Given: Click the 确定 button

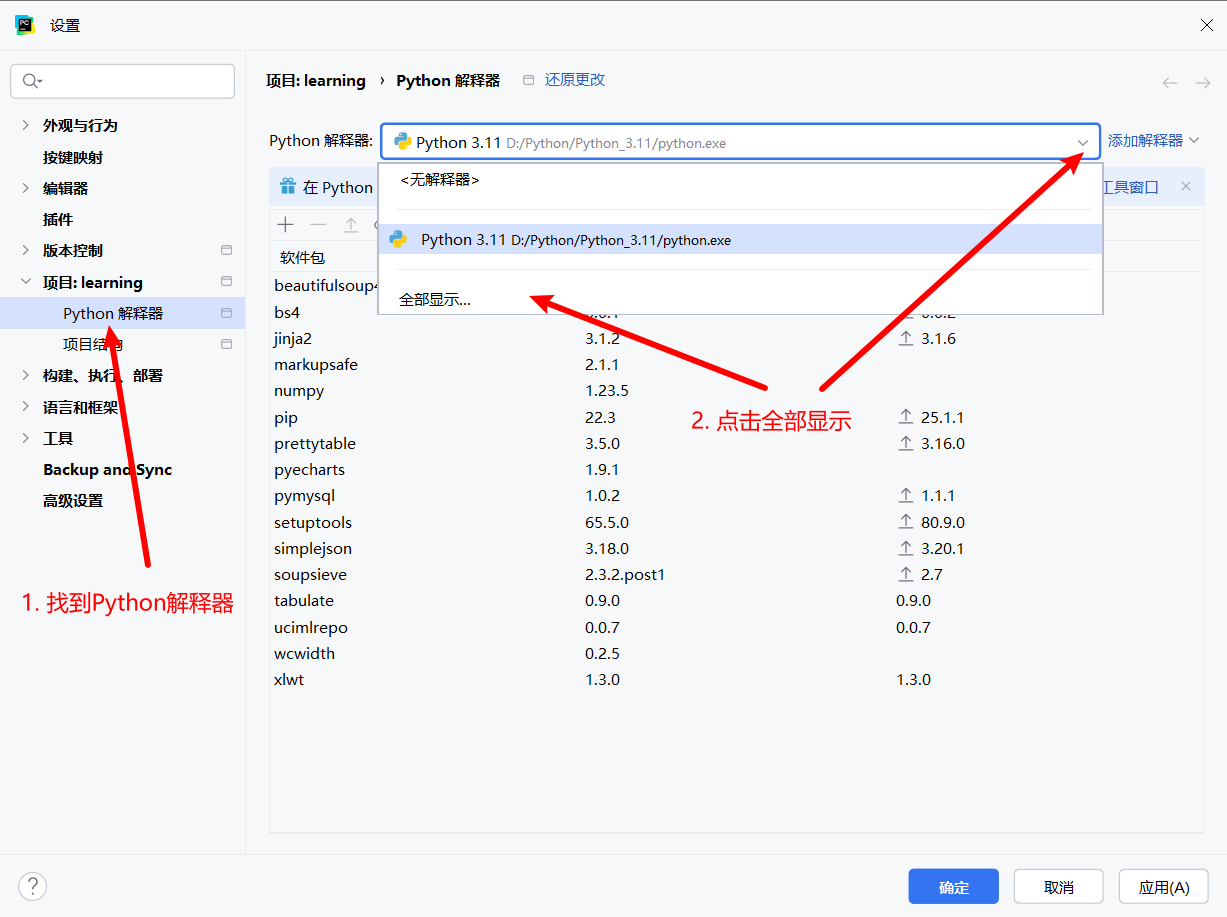Looking at the screenshot, I should tap(953, 887).
